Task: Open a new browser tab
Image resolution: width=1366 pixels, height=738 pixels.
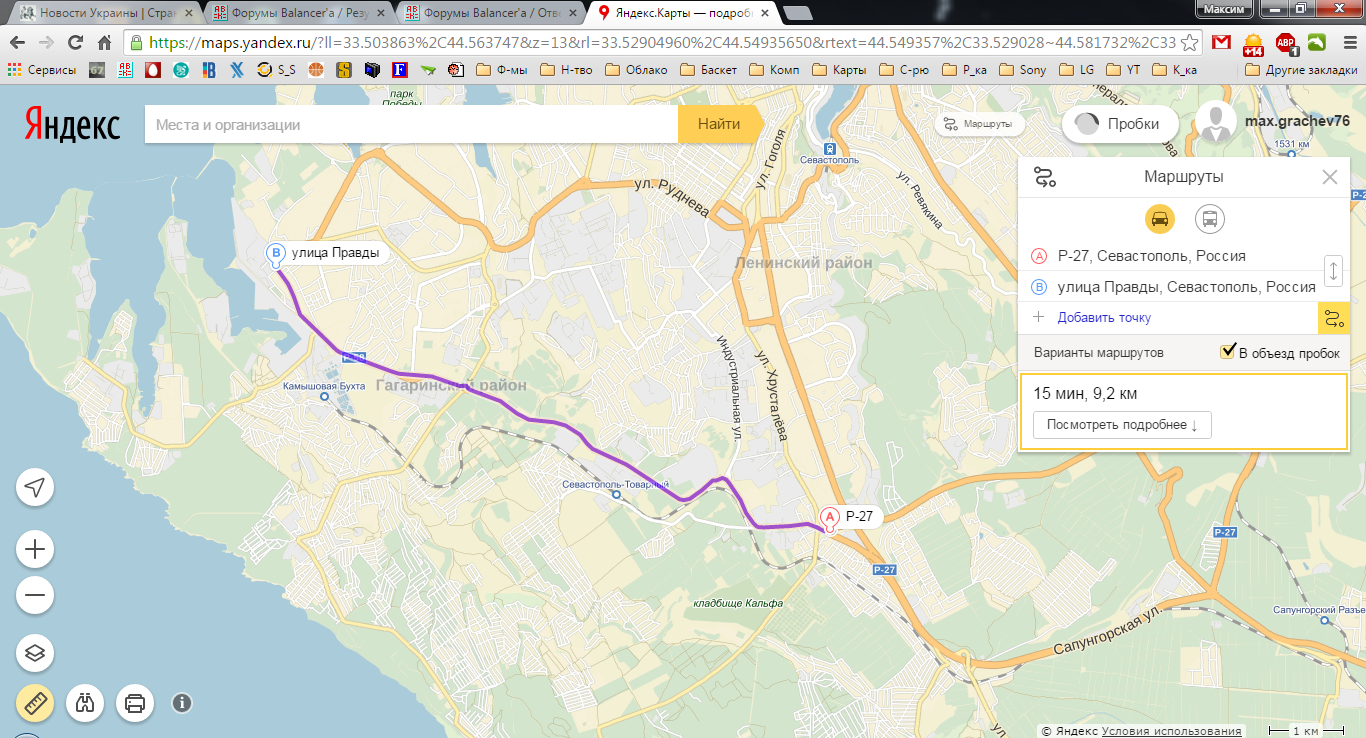Action: click(x=797, y=13)
